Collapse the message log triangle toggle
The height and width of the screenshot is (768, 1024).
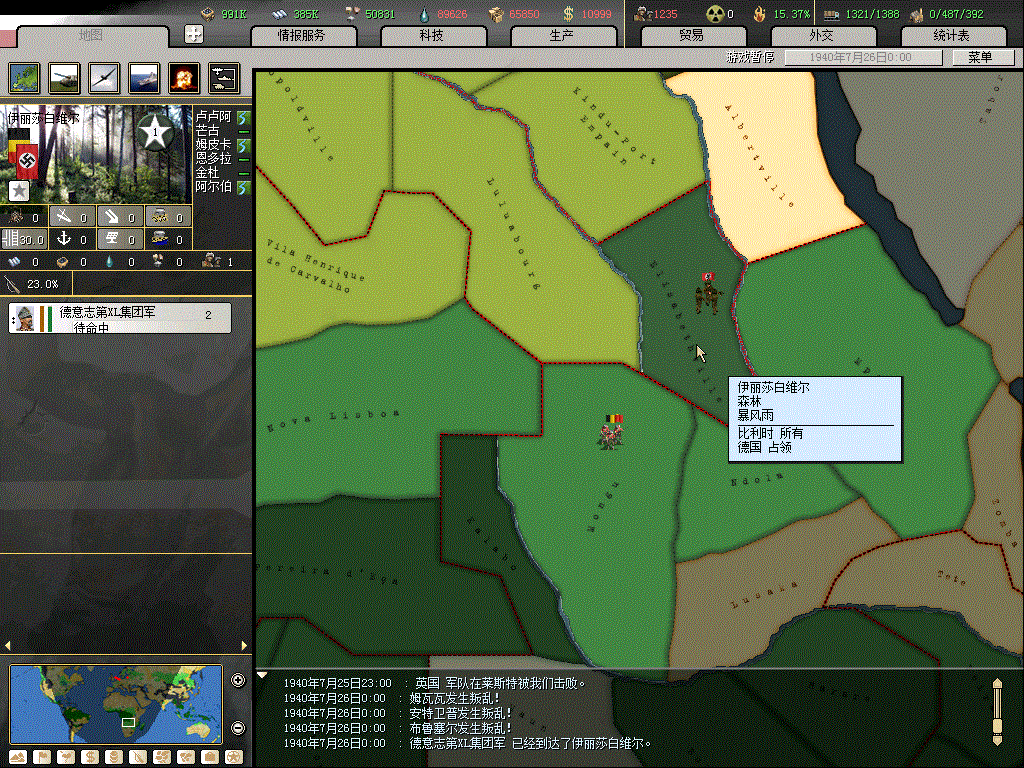[262, 675]
